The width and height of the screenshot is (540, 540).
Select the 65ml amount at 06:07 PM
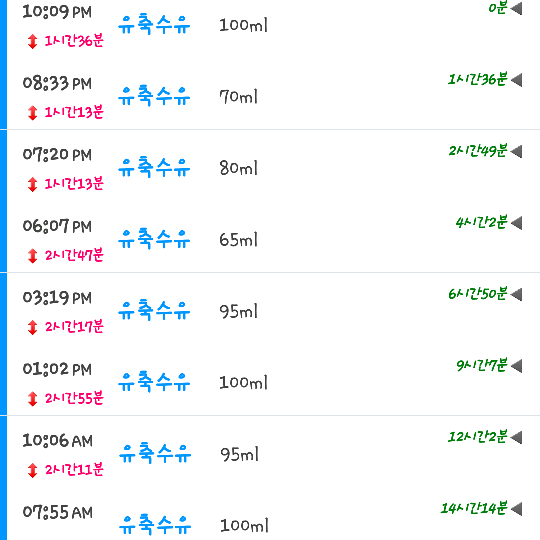[x=238, y=239]
